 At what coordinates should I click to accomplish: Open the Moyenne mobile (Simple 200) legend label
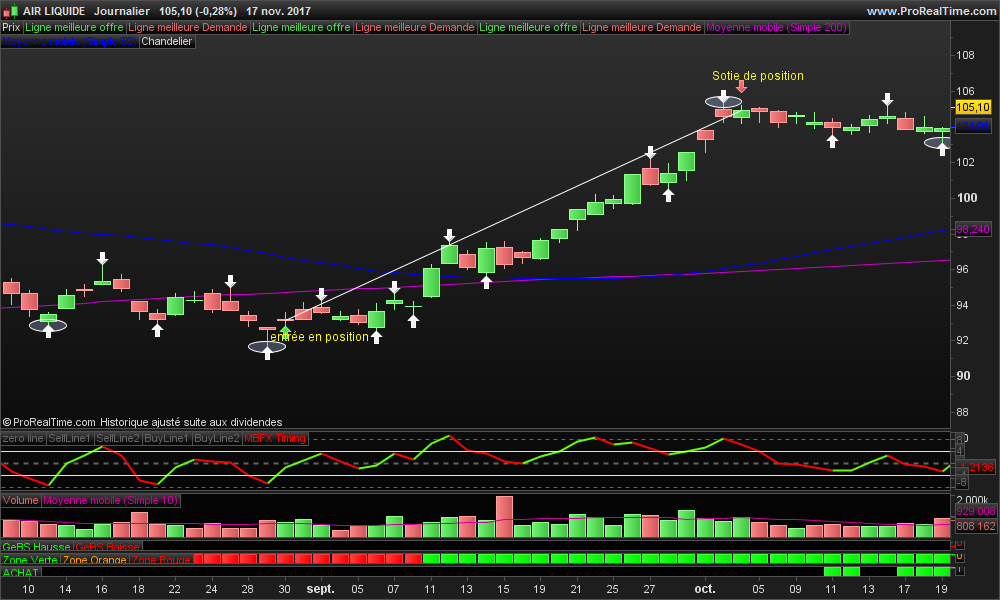pos(776,27)
